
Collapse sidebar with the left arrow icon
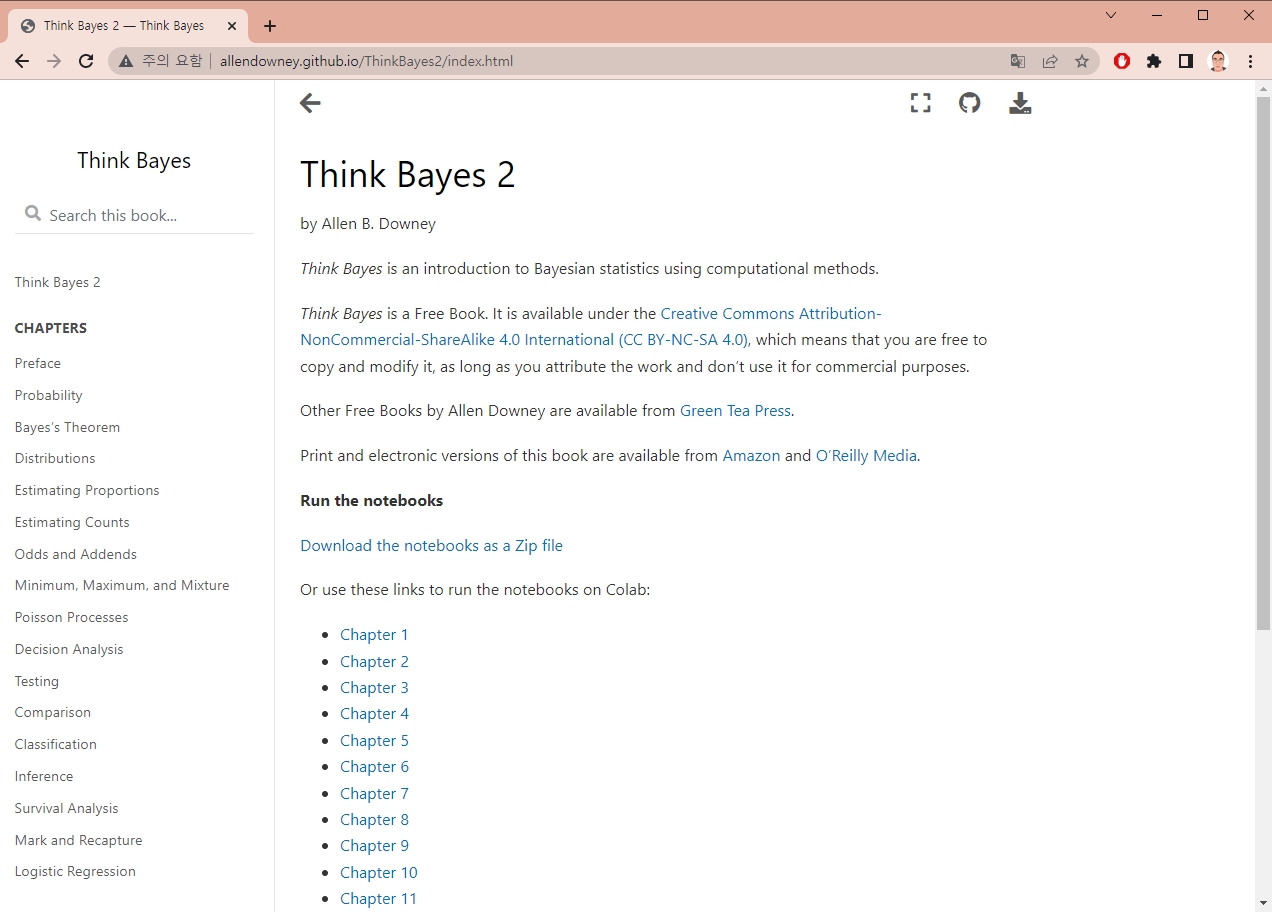[x=310, y=103]
